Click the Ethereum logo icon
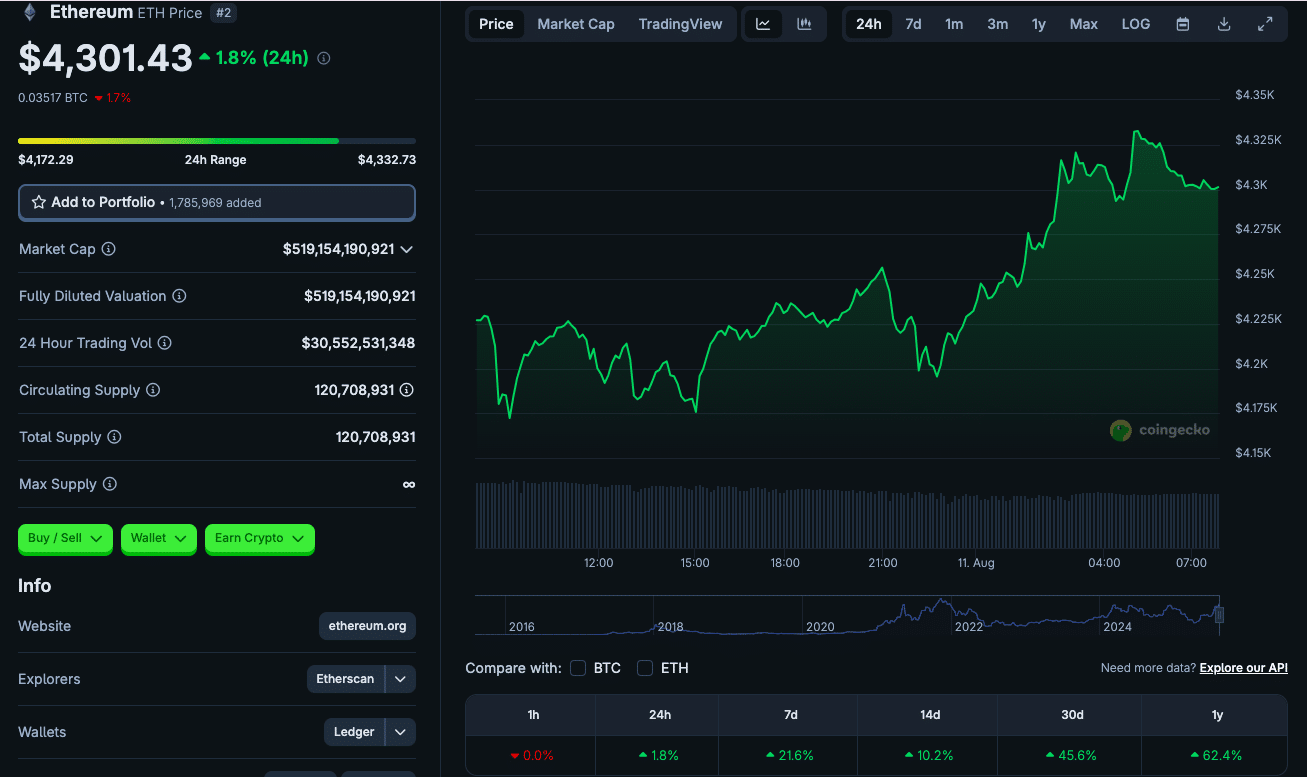This screenshot has height=777, width=1307. [x=30, y=13]
